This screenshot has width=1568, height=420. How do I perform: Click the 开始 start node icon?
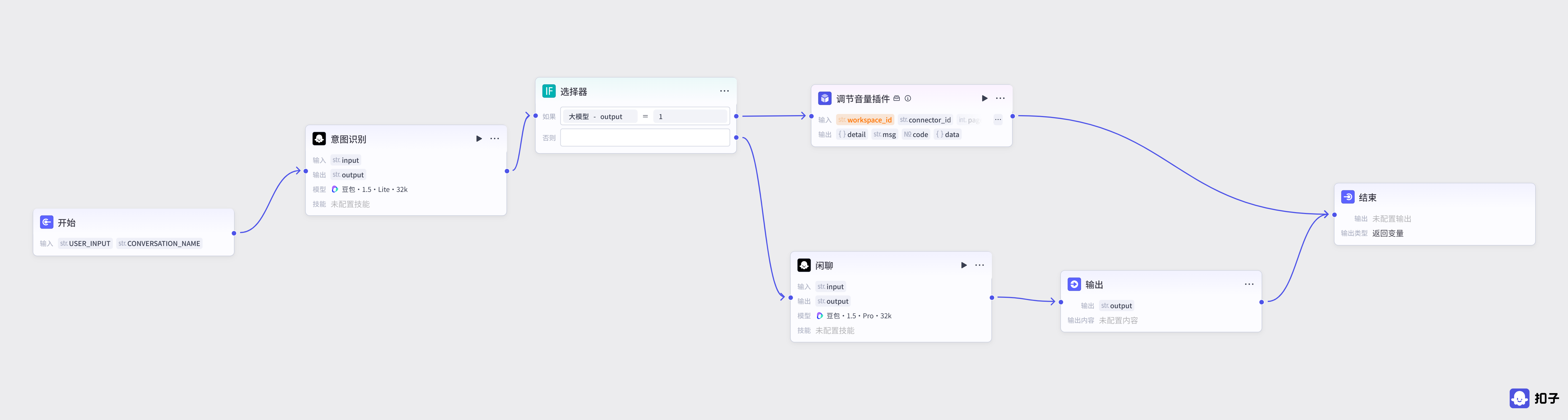tap(46, 222)
